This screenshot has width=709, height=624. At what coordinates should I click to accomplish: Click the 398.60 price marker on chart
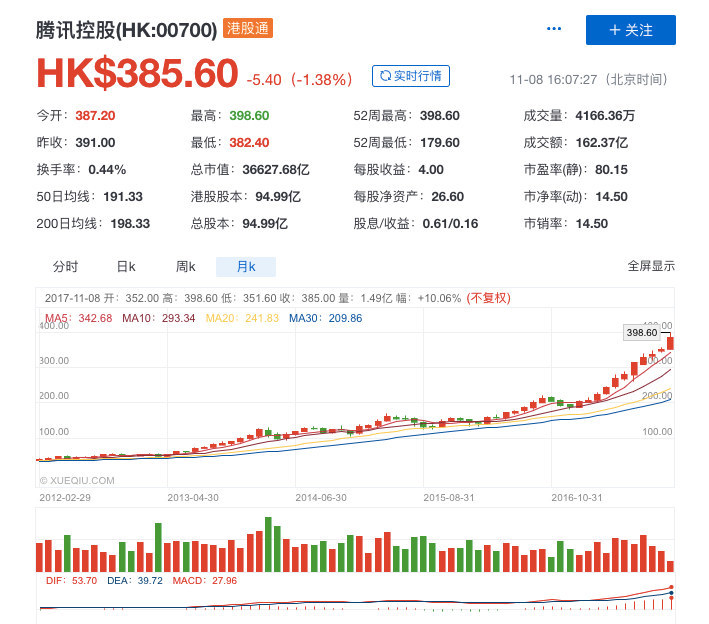coord(642,333)
